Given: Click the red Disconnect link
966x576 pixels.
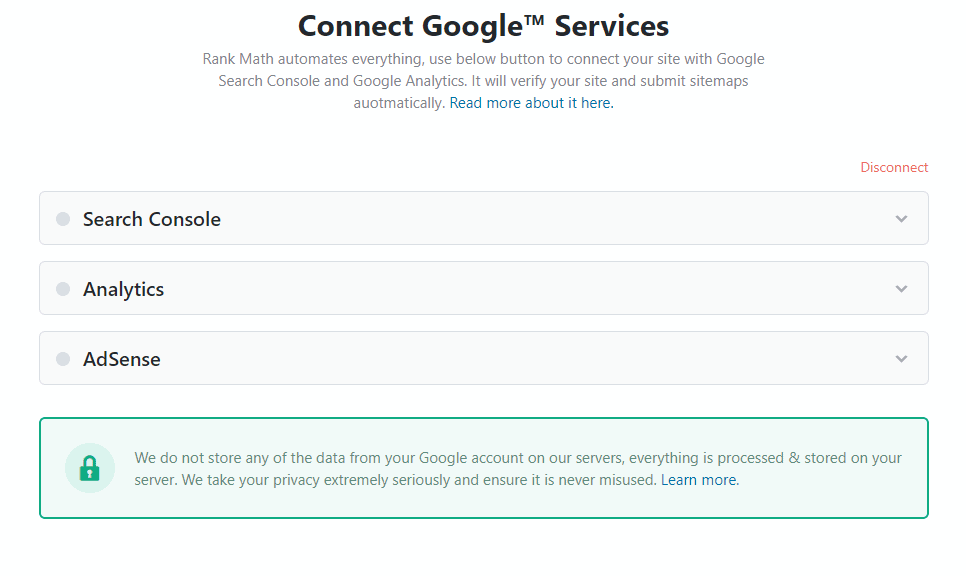Looking at the screenshot, I should point(894,167).
